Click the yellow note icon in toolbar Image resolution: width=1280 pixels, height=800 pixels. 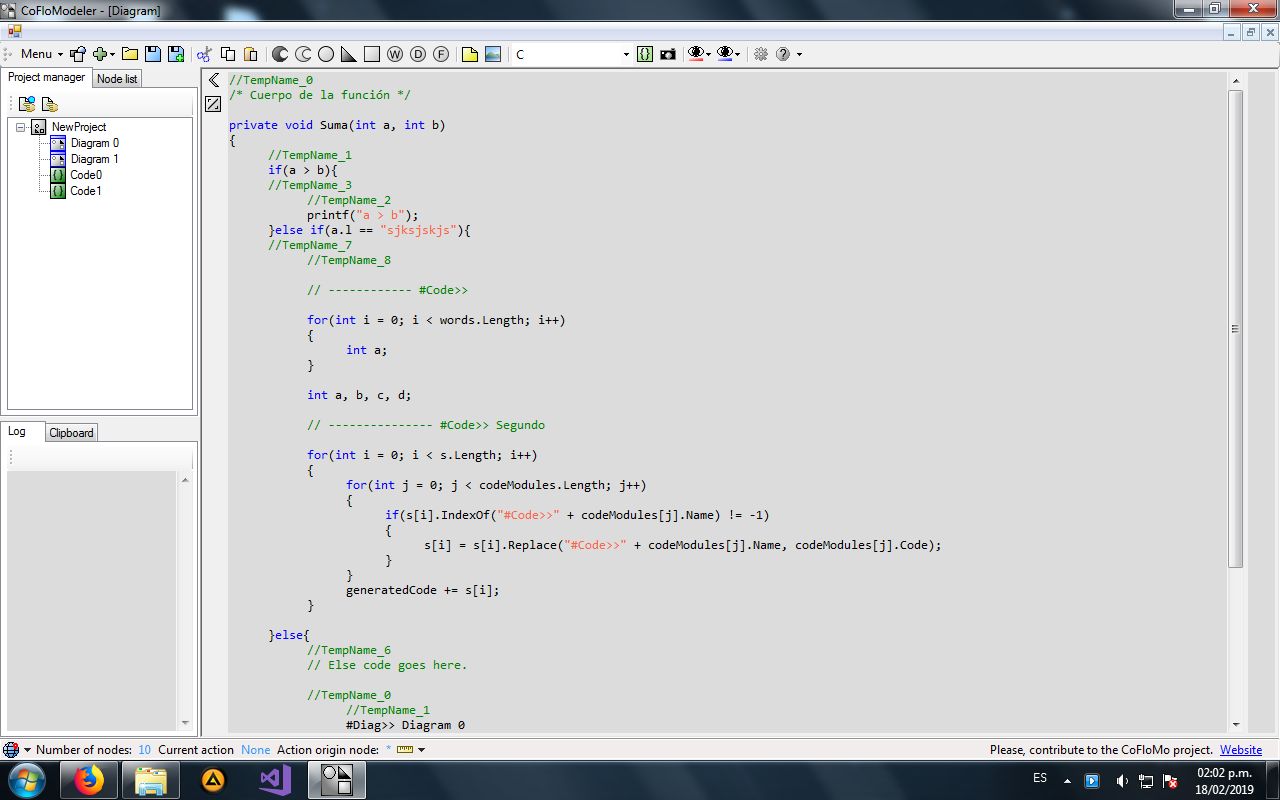470,54
